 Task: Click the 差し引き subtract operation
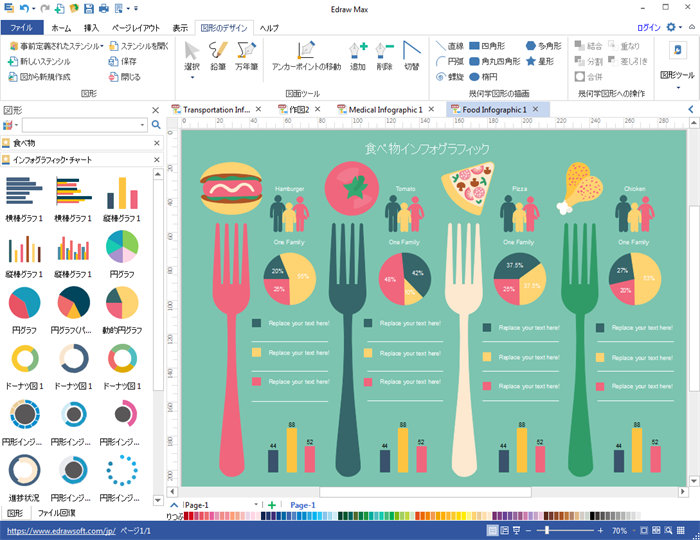click(628, 61)
